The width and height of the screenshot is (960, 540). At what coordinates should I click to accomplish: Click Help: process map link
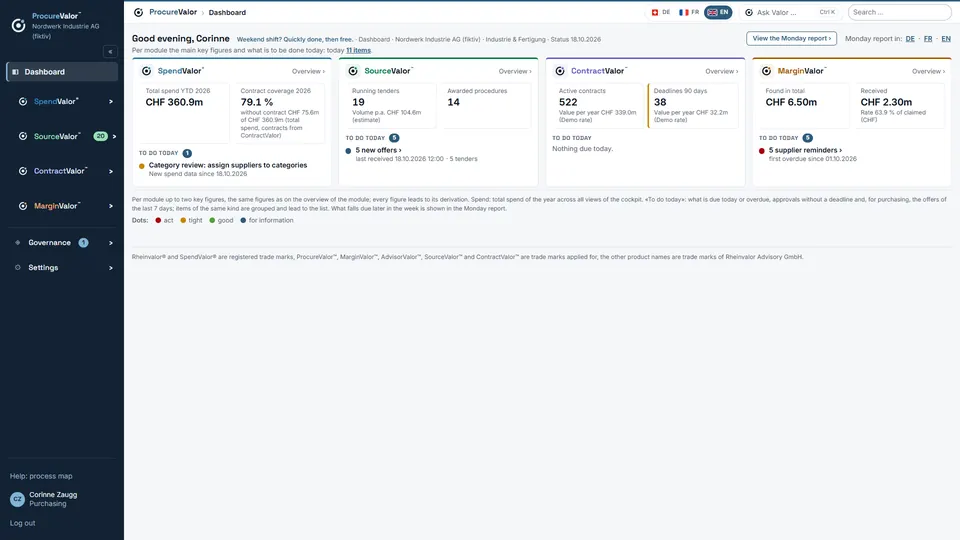click(x=41, y=476)
